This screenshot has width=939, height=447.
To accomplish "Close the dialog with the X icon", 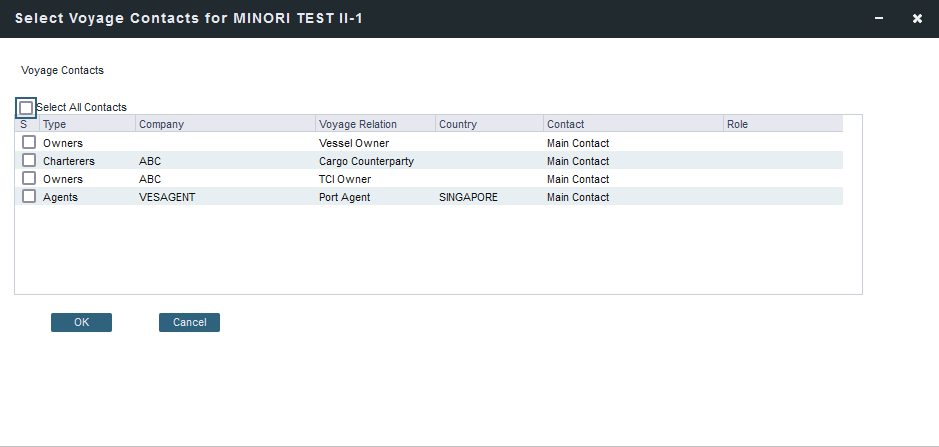I will pyautogui.click(x=917, y=19).
